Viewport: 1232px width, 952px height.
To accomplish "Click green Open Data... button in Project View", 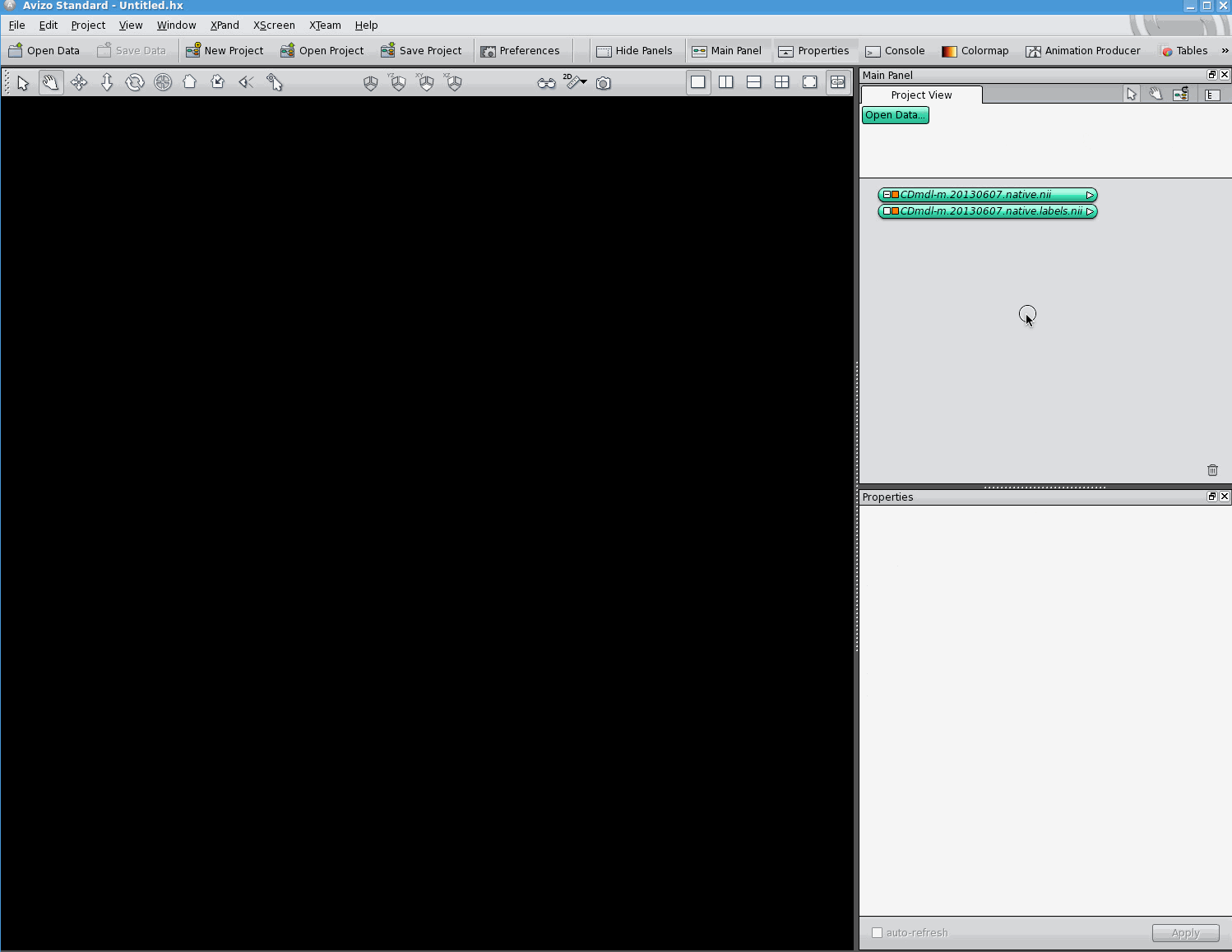I will pos(896,115).
